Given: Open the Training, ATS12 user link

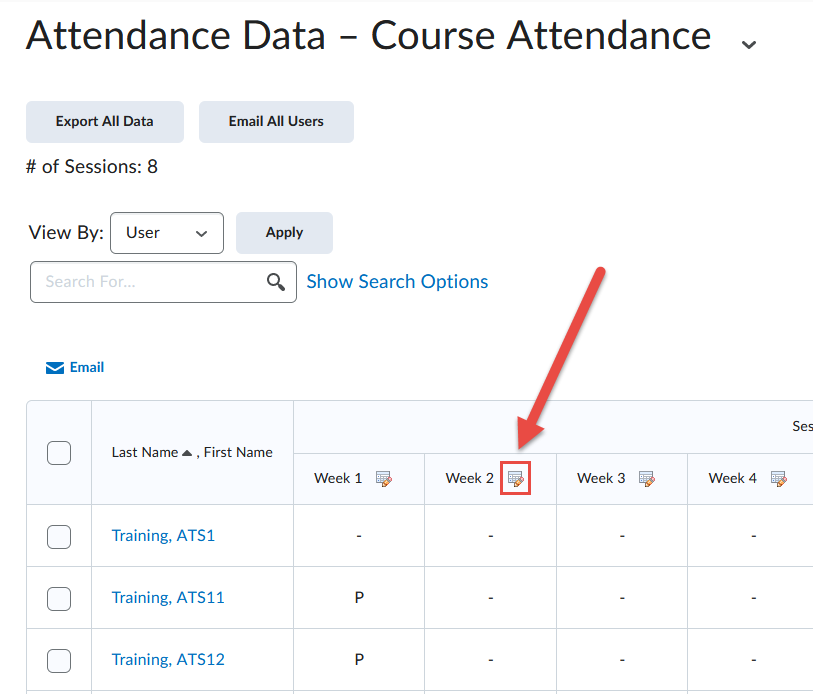Looking at the screenshot, I should tap(168, 660).
